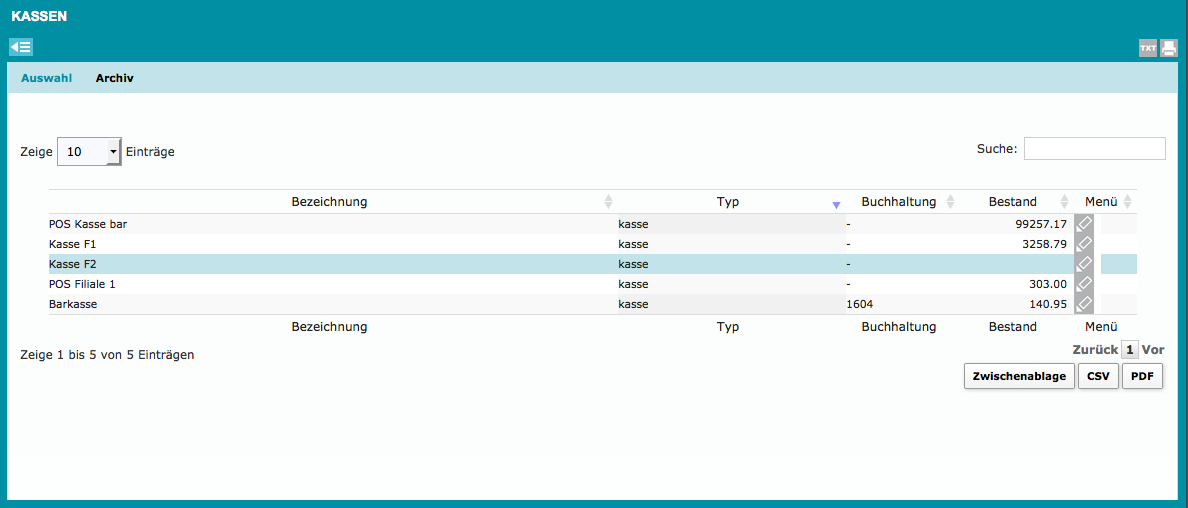
Task: Edit the POS Kasse bar entry
Action: (1083, 224)
